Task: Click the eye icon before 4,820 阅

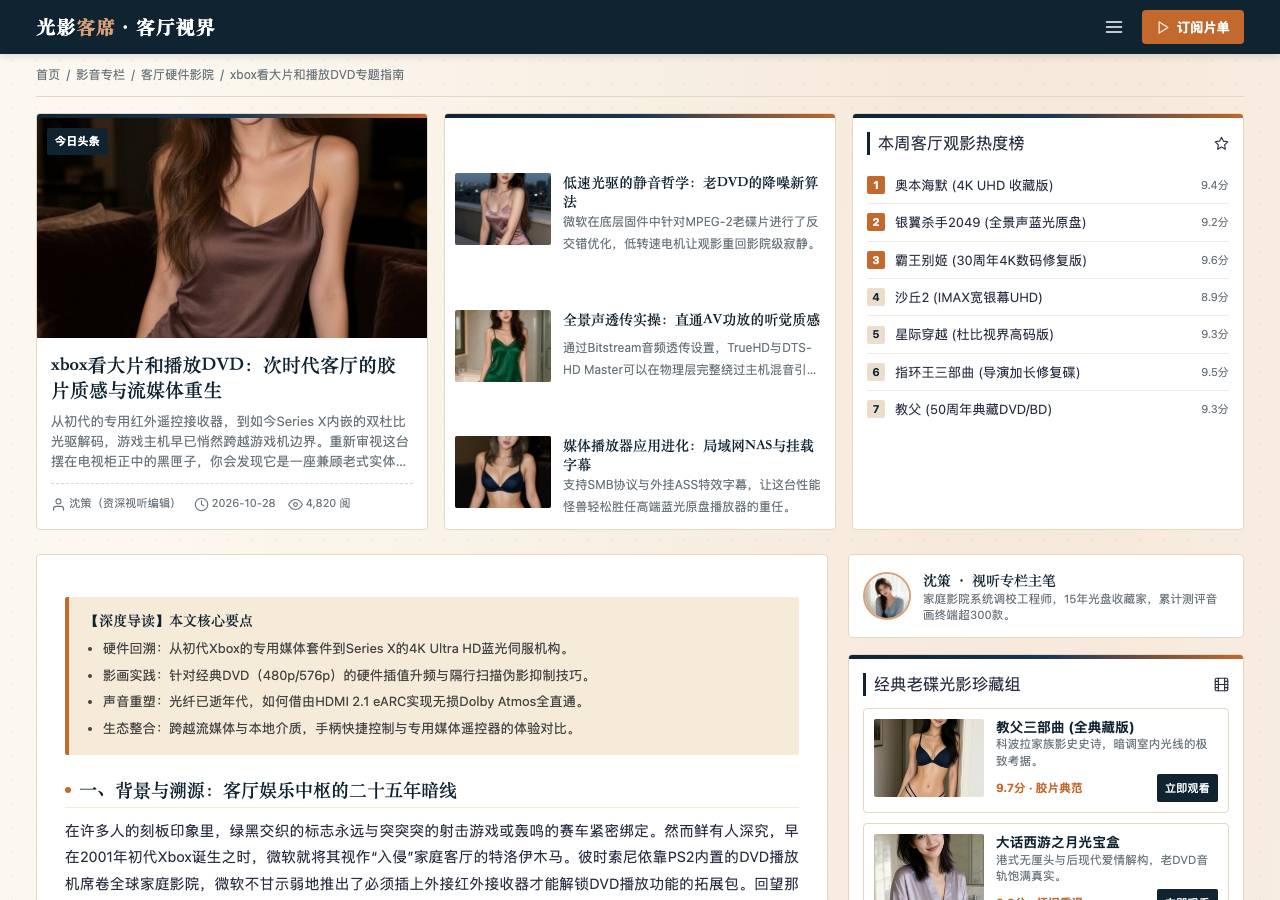Action: [x=295, y=504]
